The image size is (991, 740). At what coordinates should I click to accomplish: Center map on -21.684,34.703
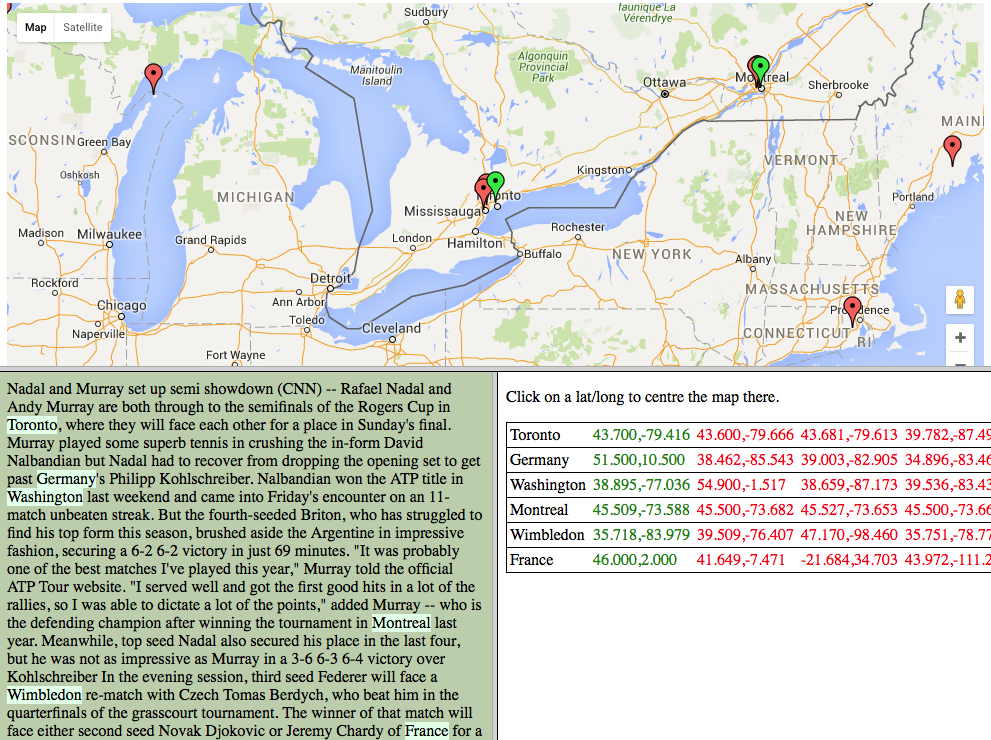(x=849, y=560)
